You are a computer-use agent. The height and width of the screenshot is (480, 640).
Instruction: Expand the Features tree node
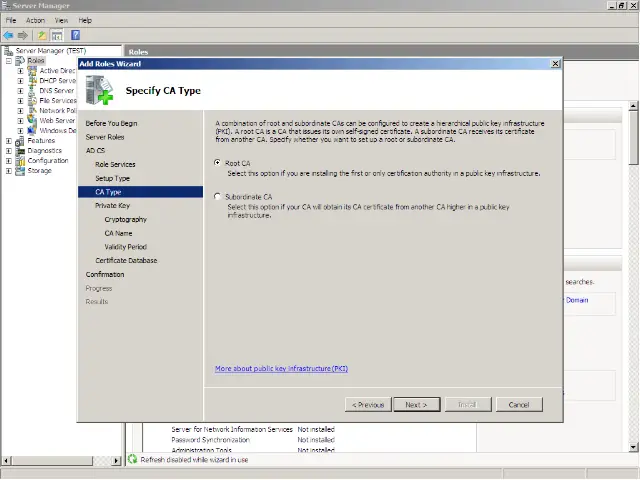point(9,141)
